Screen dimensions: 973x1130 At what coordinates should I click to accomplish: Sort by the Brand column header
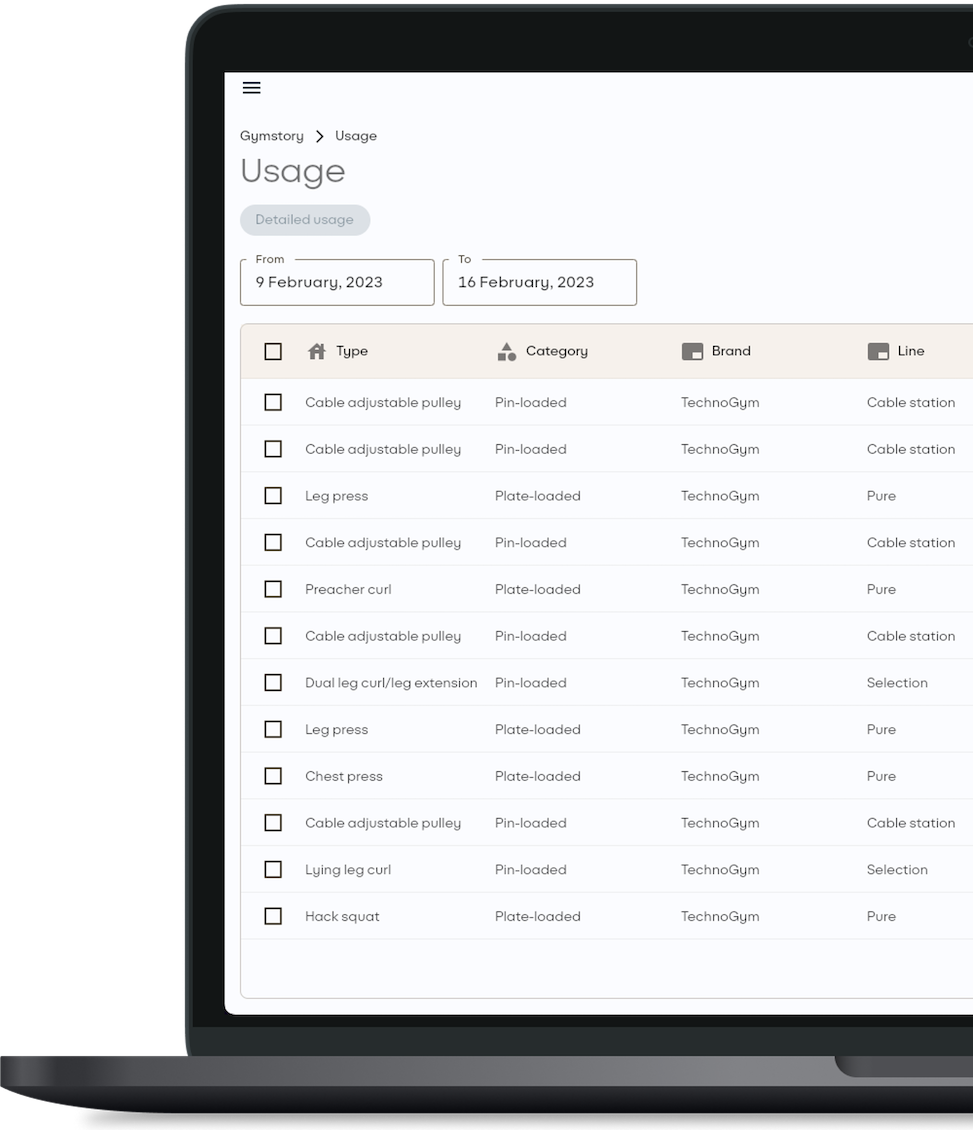(731, 351)
